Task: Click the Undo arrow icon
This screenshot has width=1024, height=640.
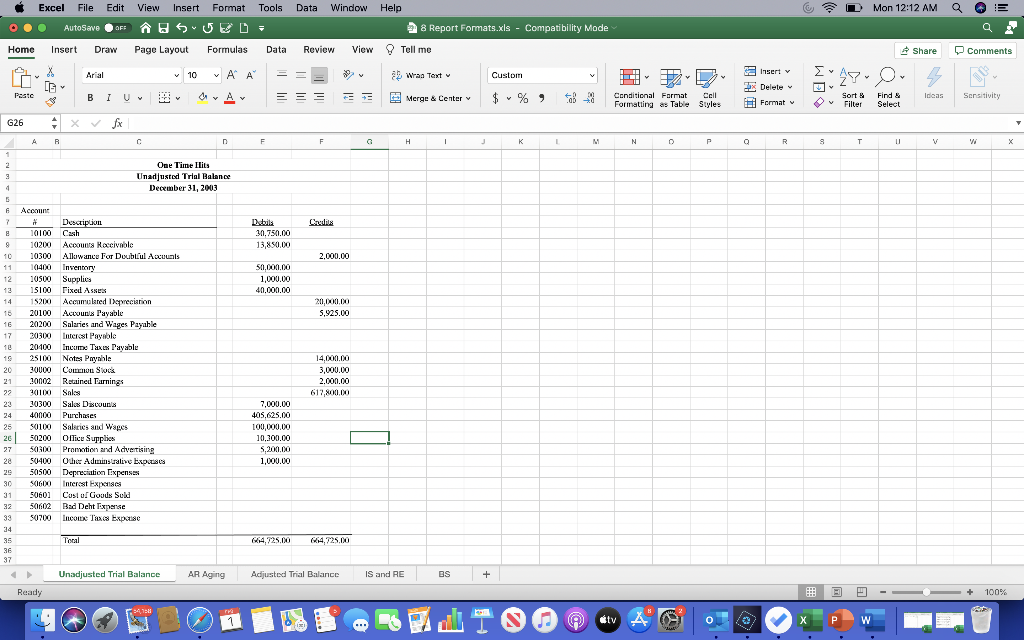Action: 181,28
